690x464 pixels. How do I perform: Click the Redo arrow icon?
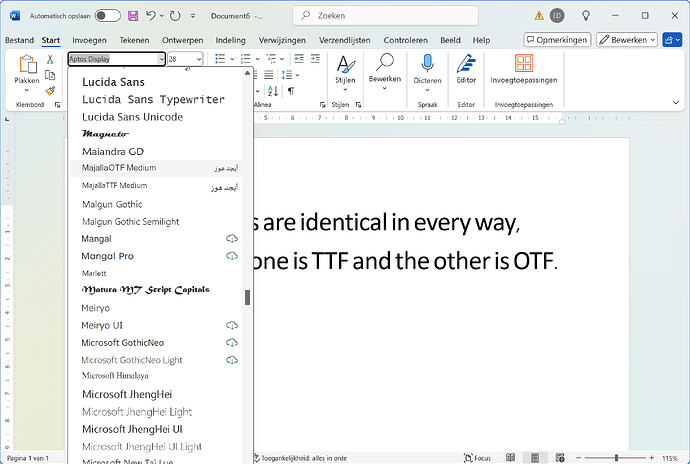175,16
